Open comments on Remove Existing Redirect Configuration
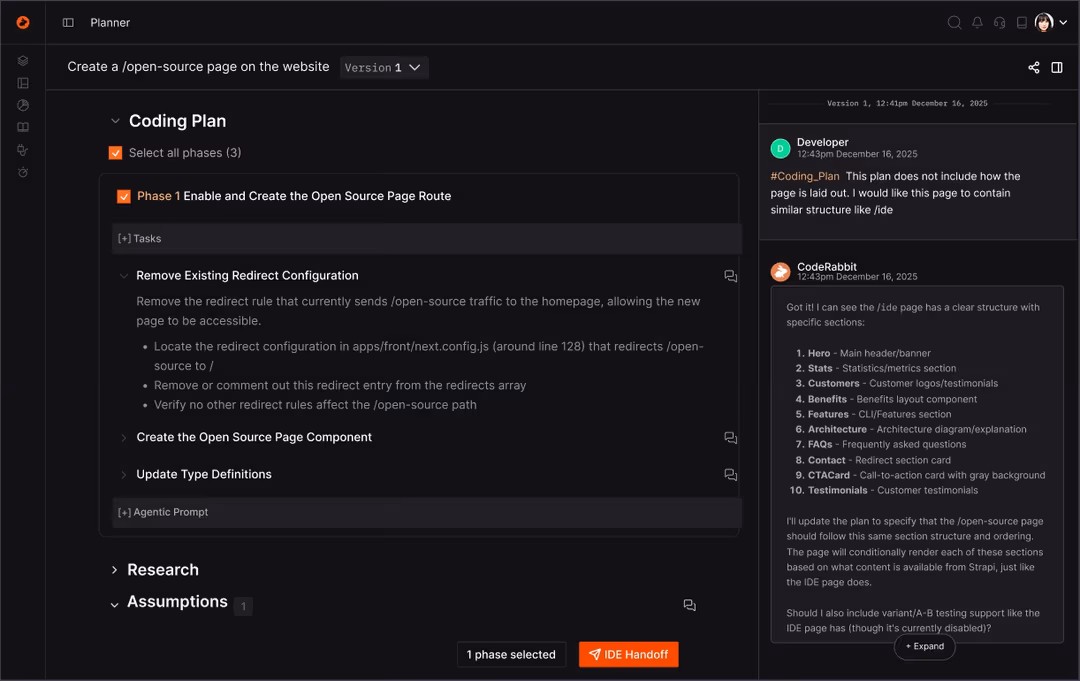1080x681 pixels. 730,276
